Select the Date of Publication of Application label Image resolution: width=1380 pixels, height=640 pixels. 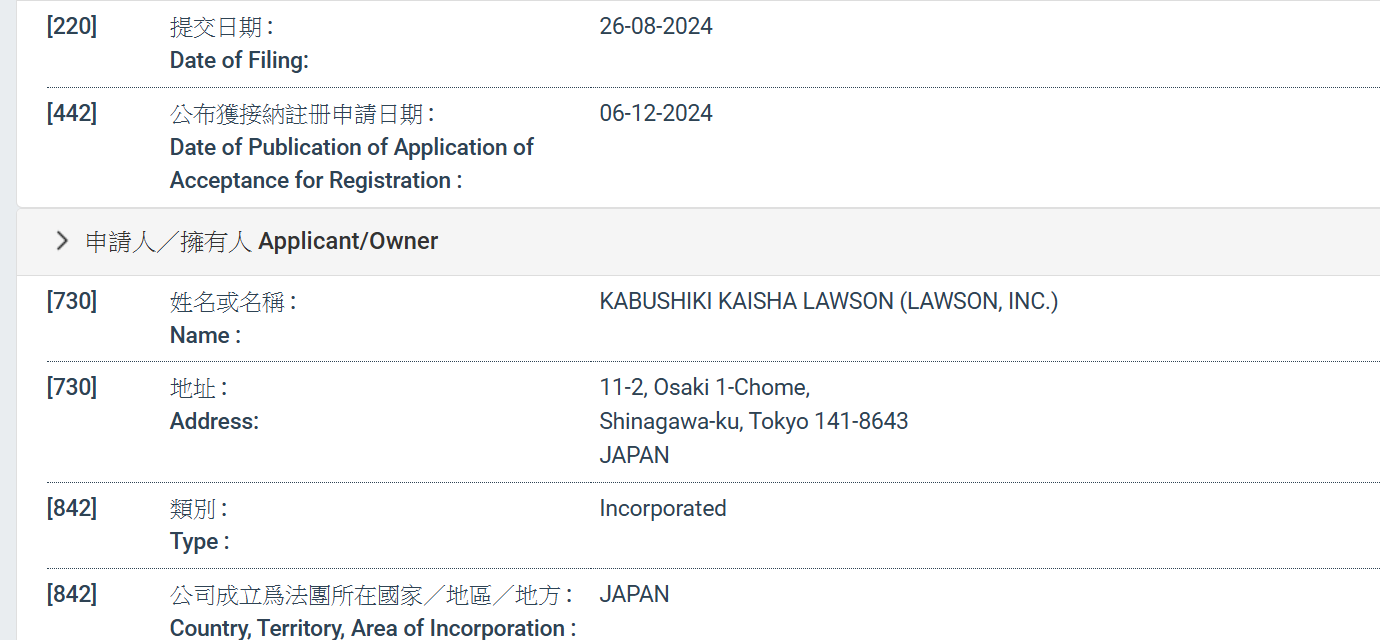(351, 147)
